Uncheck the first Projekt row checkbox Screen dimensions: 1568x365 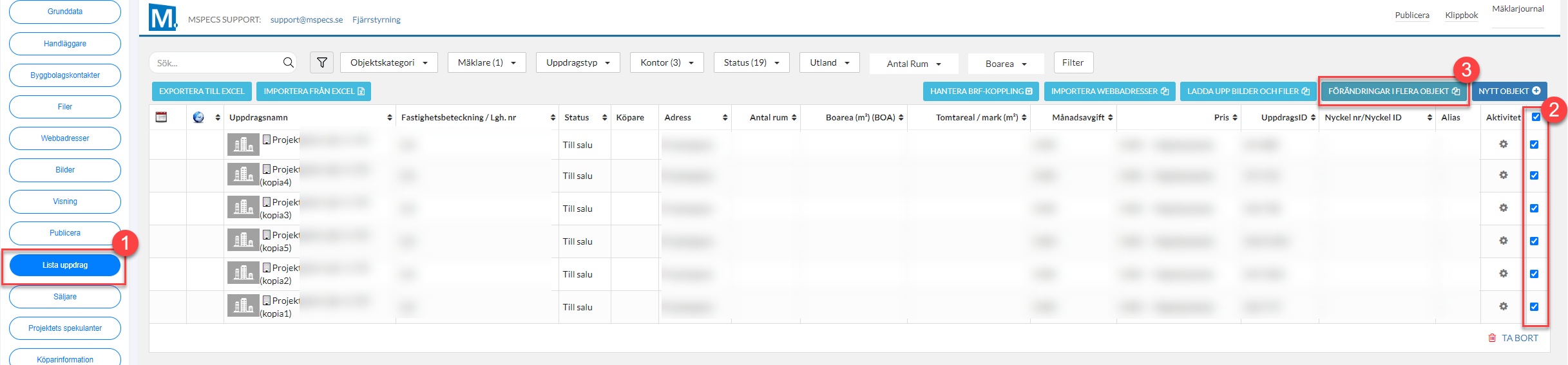pos(1534,144)
